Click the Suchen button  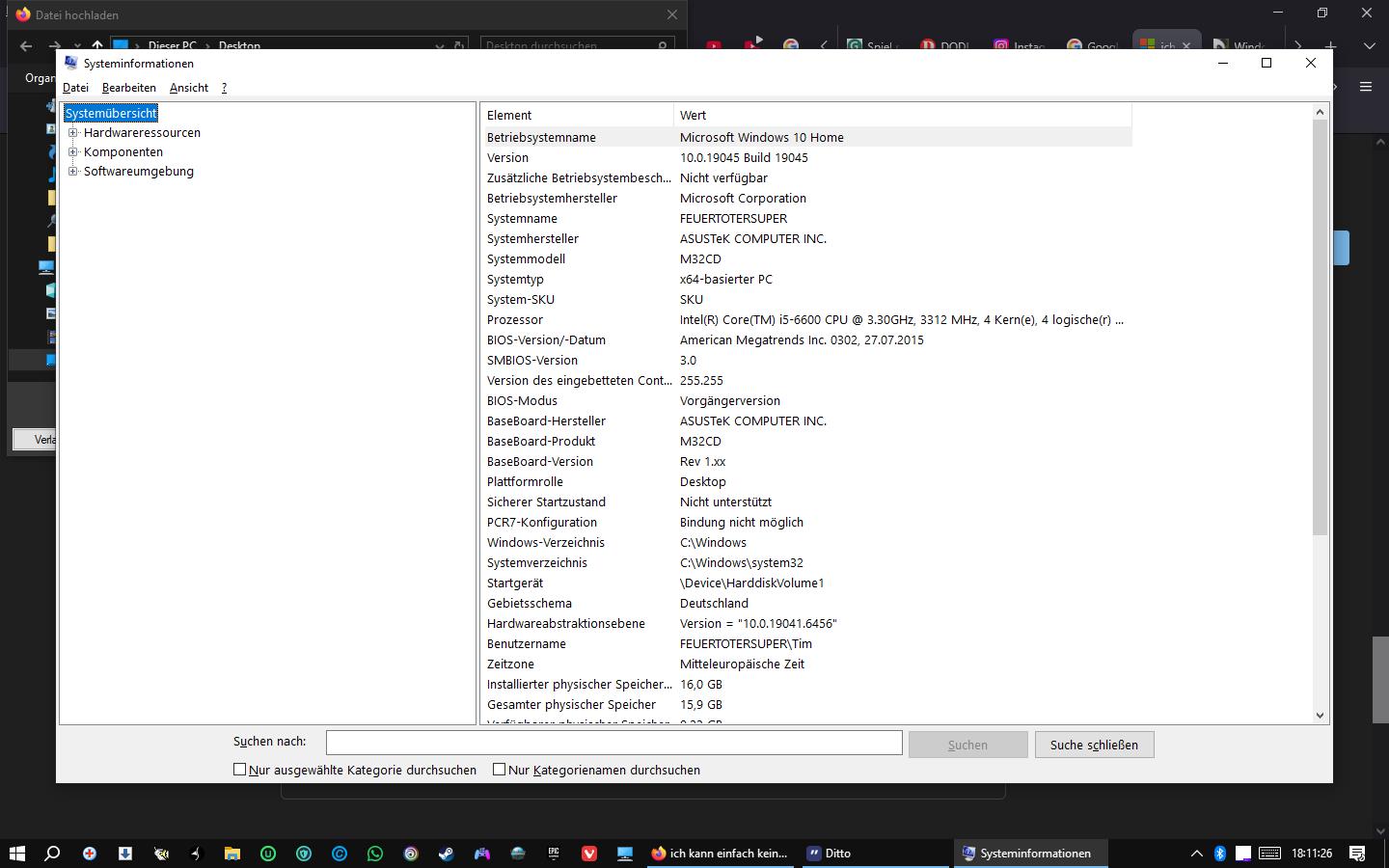pyautogui.click(x=967, y=745)
